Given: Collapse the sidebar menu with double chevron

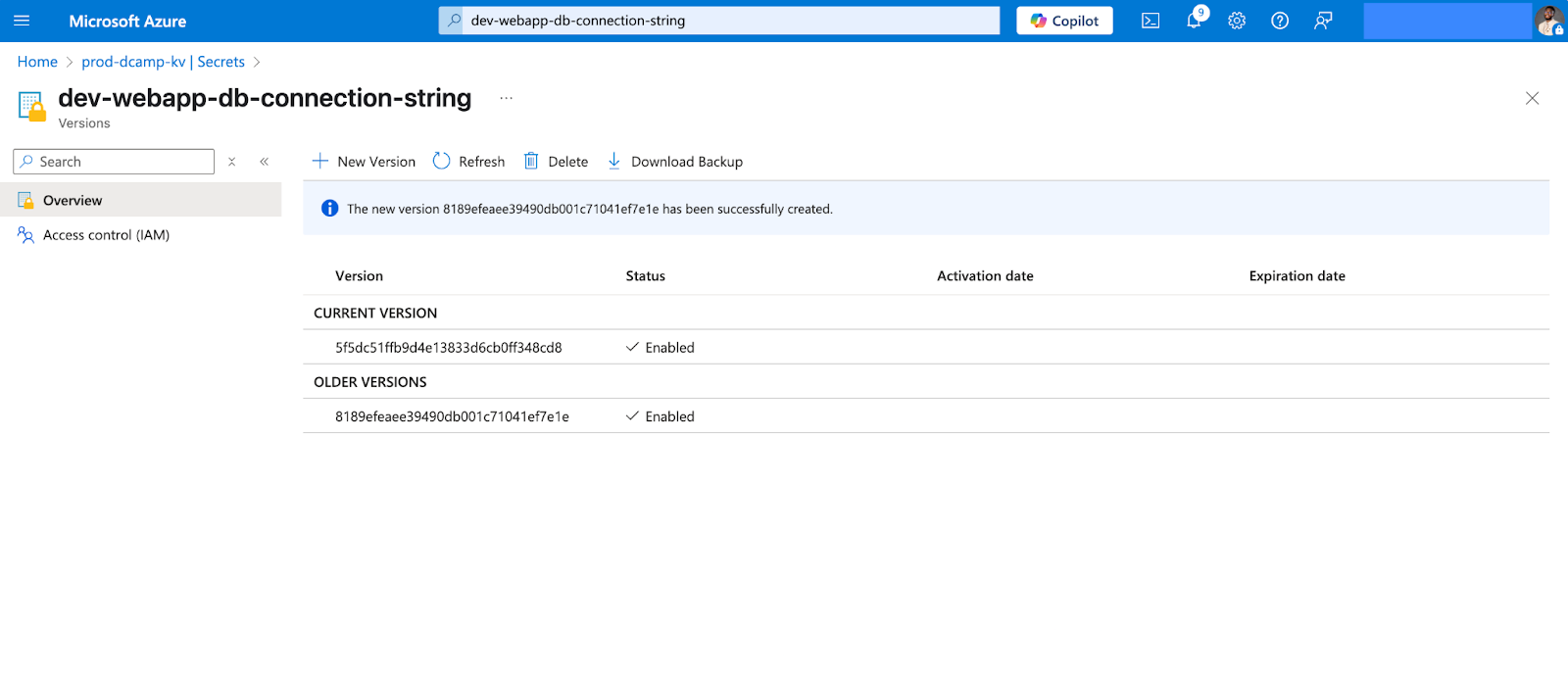Looking at the screenshot, I should click(265, 162).
